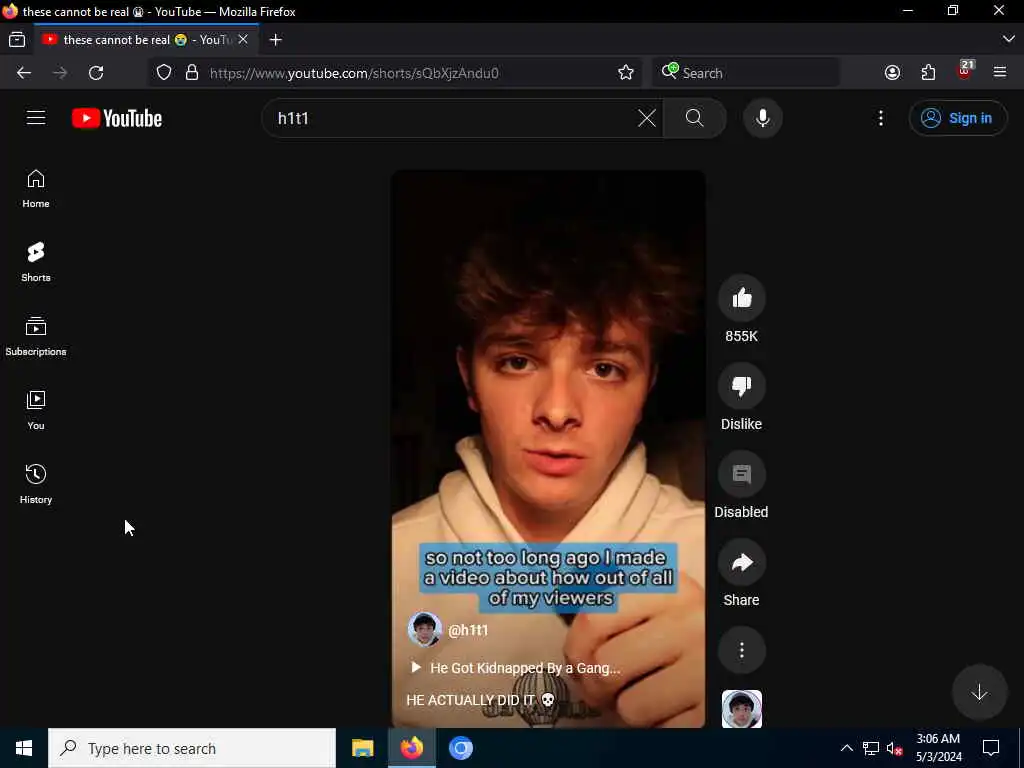Open the Extensions puzzle icon
Viewport: 1024px width, 768px height.
pos(928,72)
